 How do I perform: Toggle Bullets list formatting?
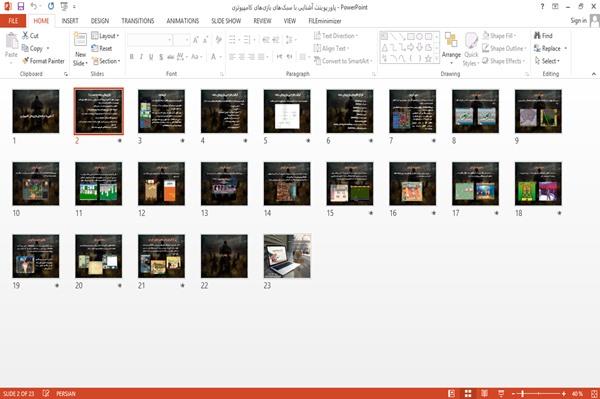point(233,40)
